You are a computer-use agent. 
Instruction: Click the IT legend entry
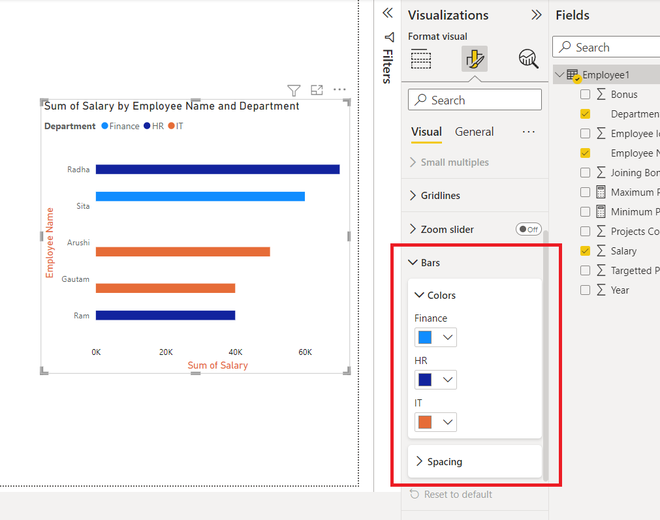pyautogui.click(x=176, y=126)
